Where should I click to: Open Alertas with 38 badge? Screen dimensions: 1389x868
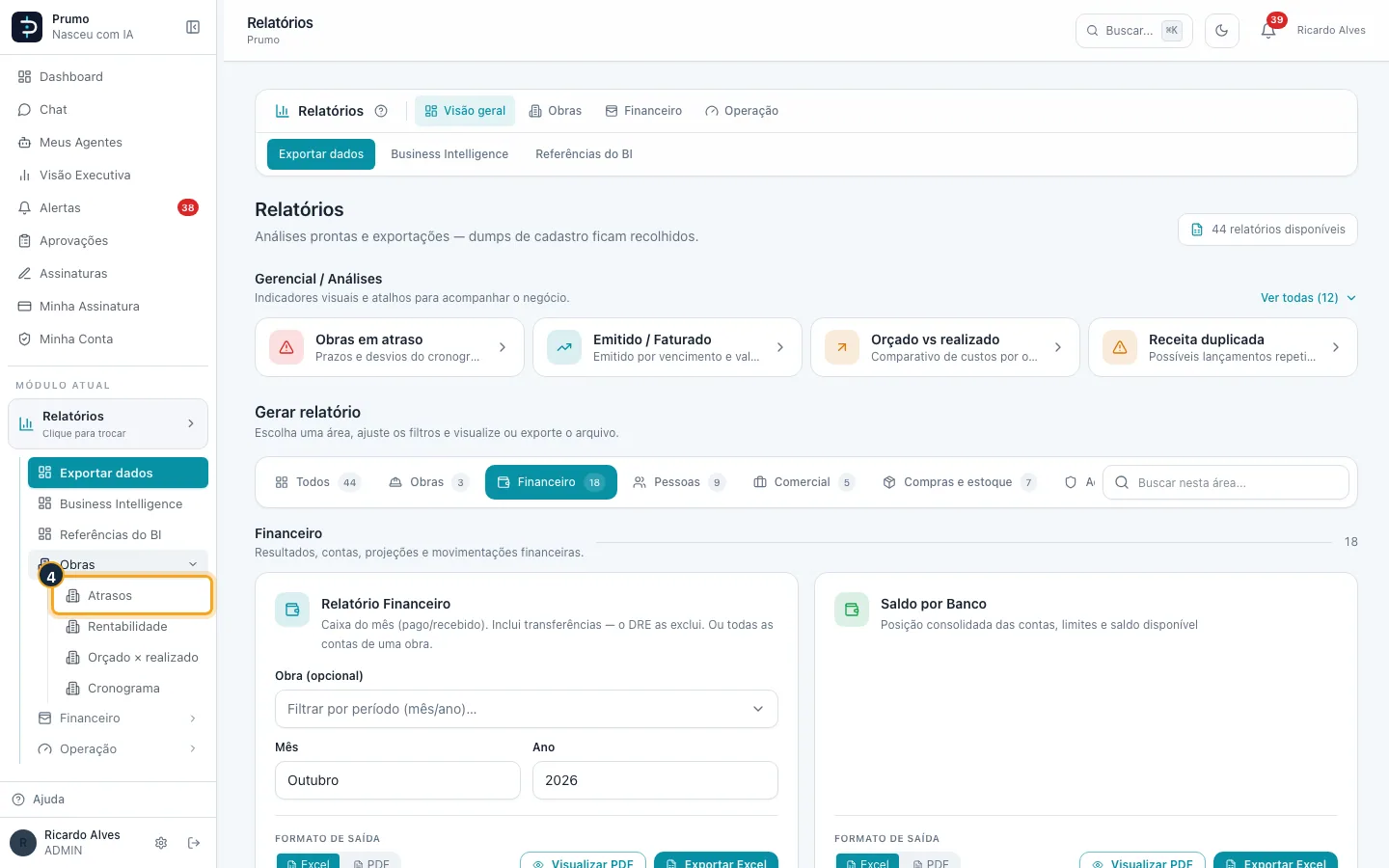pos(108,208)
